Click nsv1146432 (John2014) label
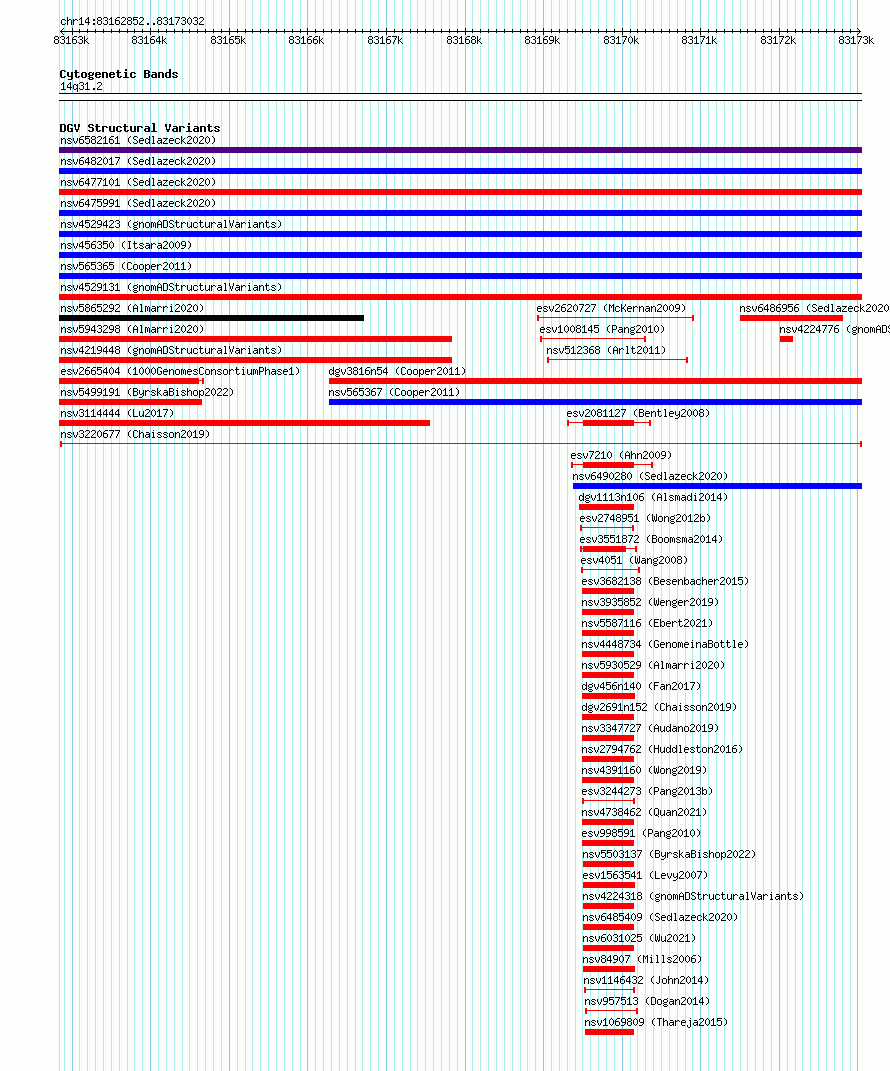Screen dimensions: 890x1071 [x=646, y=981]
